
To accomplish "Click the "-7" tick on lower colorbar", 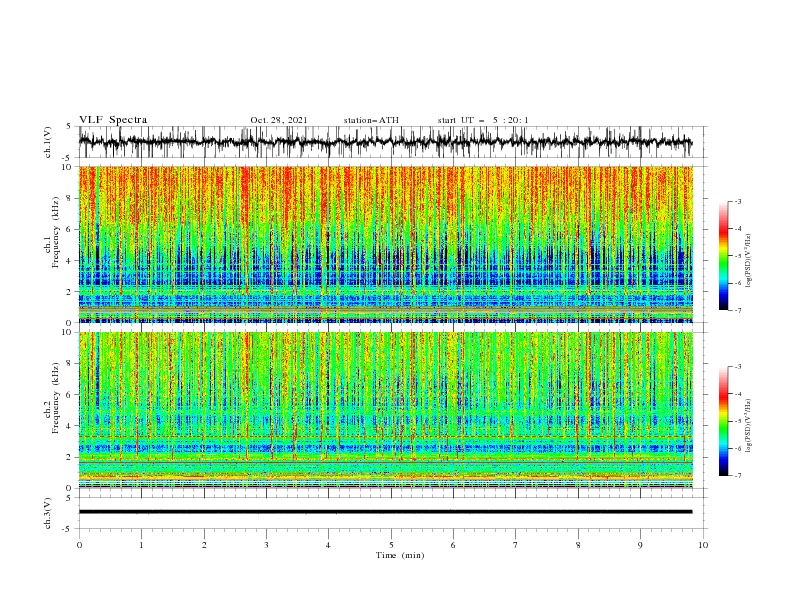I will pyautogui.click(x=738, y=476).
